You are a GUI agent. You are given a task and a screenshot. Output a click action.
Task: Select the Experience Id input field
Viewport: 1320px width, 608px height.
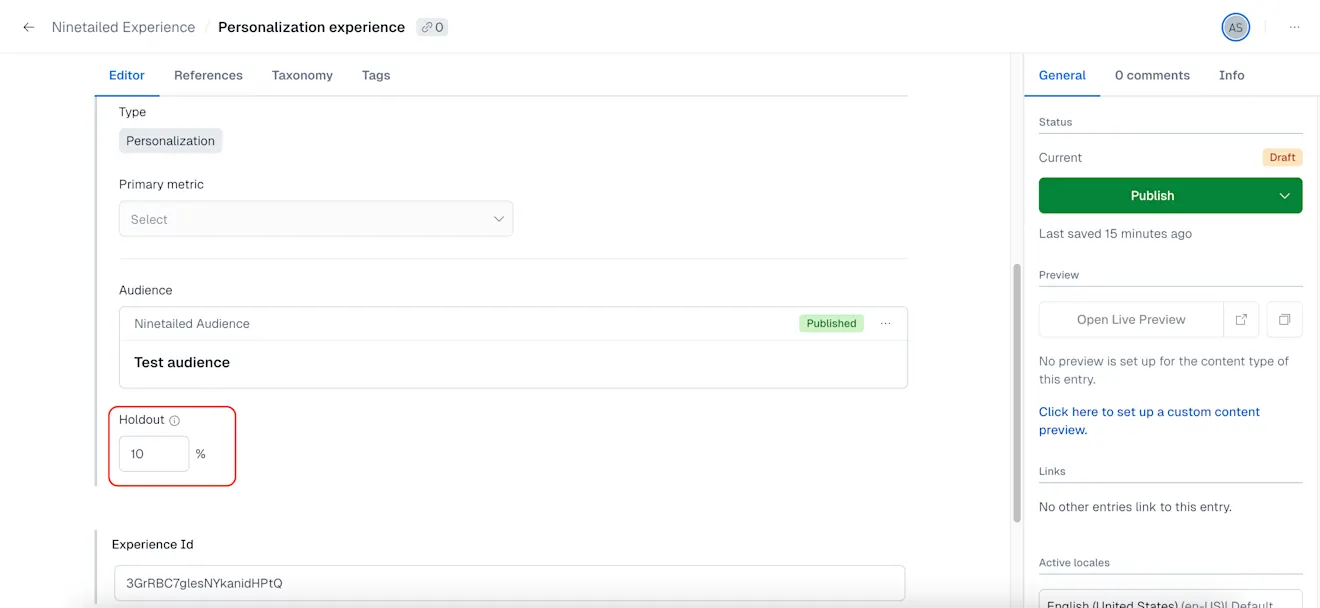tap(510, 583)
